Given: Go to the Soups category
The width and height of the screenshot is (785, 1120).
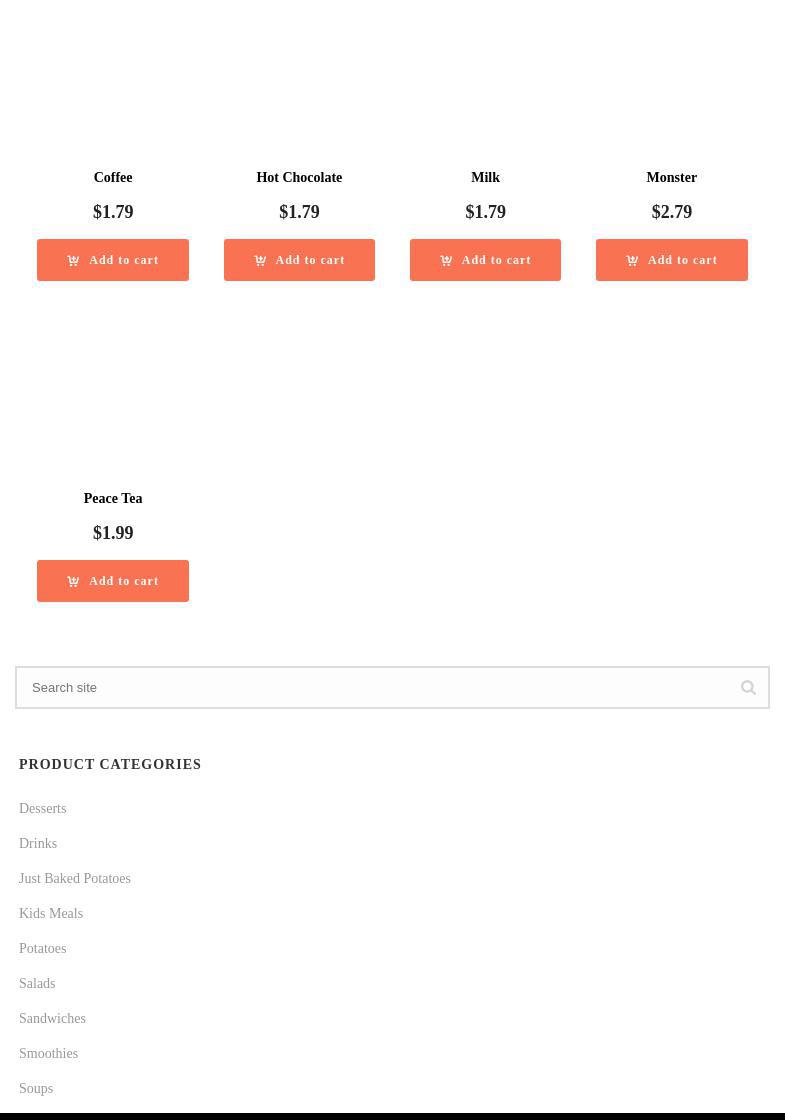Looking at the screenshot, I should [36, 1089].
